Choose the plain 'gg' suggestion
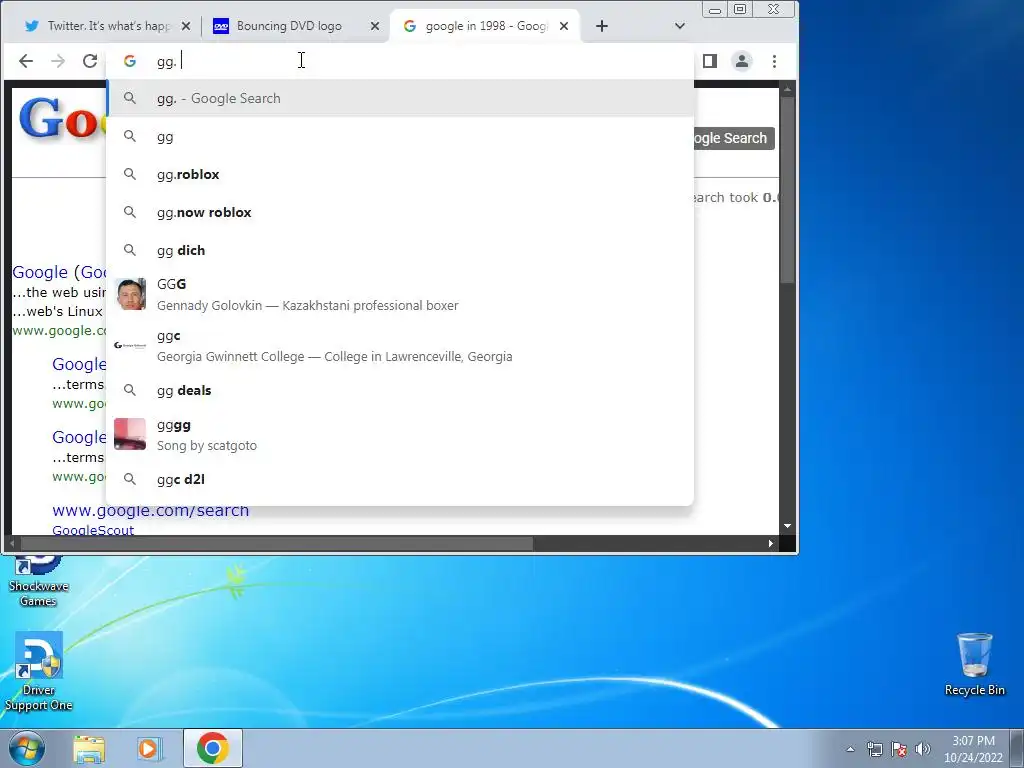Screen dimensions: 1024x768 [x=400, y=137]
